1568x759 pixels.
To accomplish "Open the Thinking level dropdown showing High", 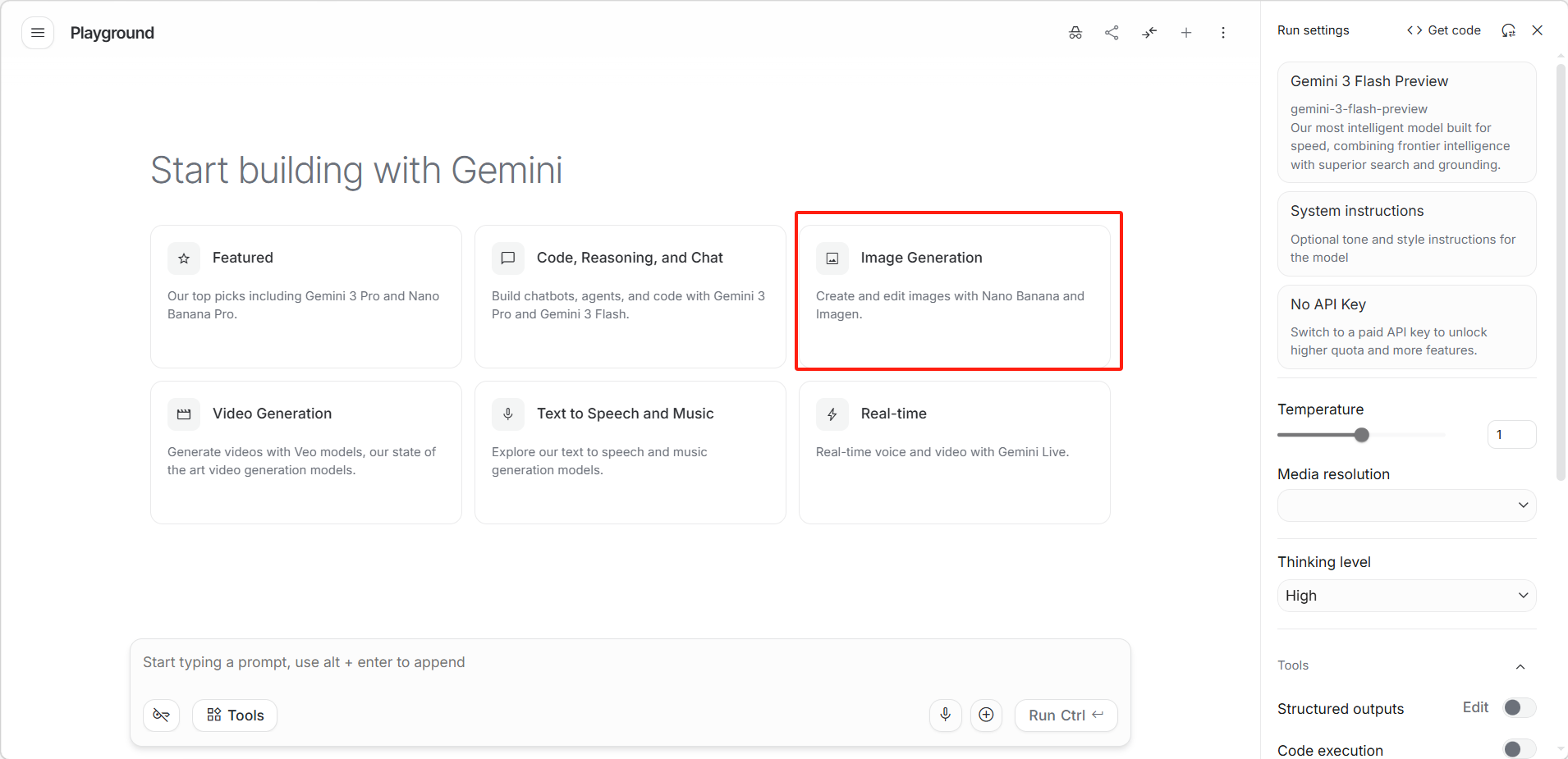I will tap(1407, 596).
